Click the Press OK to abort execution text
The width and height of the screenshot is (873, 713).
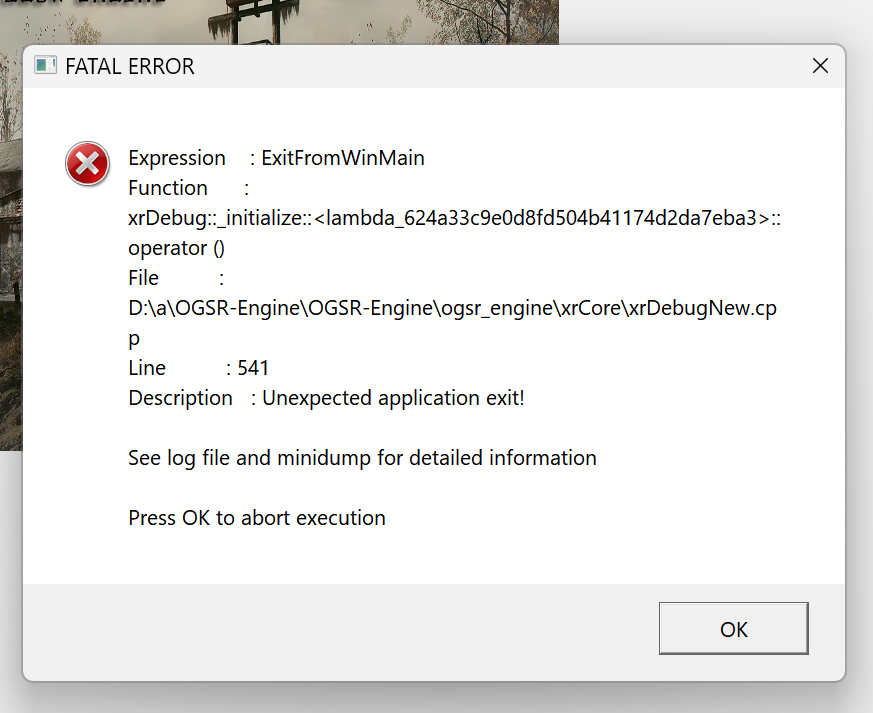pos(257,518)
